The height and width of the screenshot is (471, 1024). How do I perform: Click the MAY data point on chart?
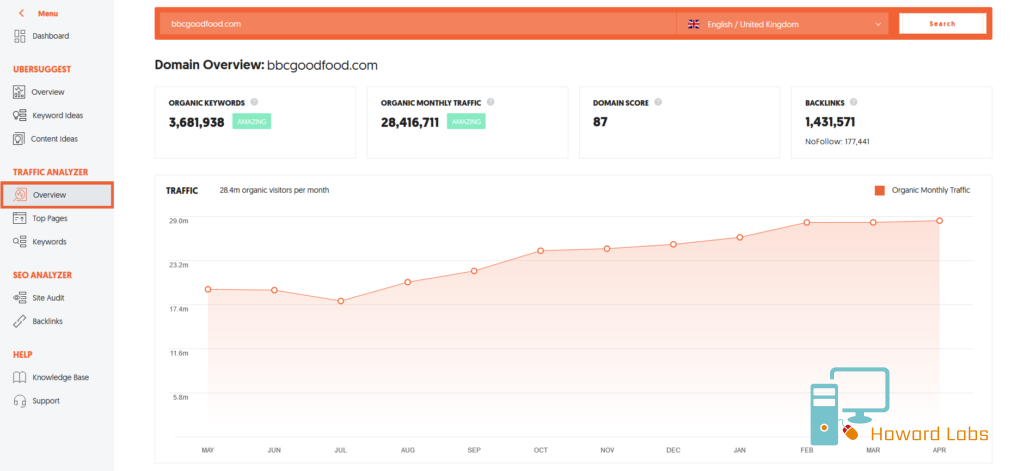[208, 289]
